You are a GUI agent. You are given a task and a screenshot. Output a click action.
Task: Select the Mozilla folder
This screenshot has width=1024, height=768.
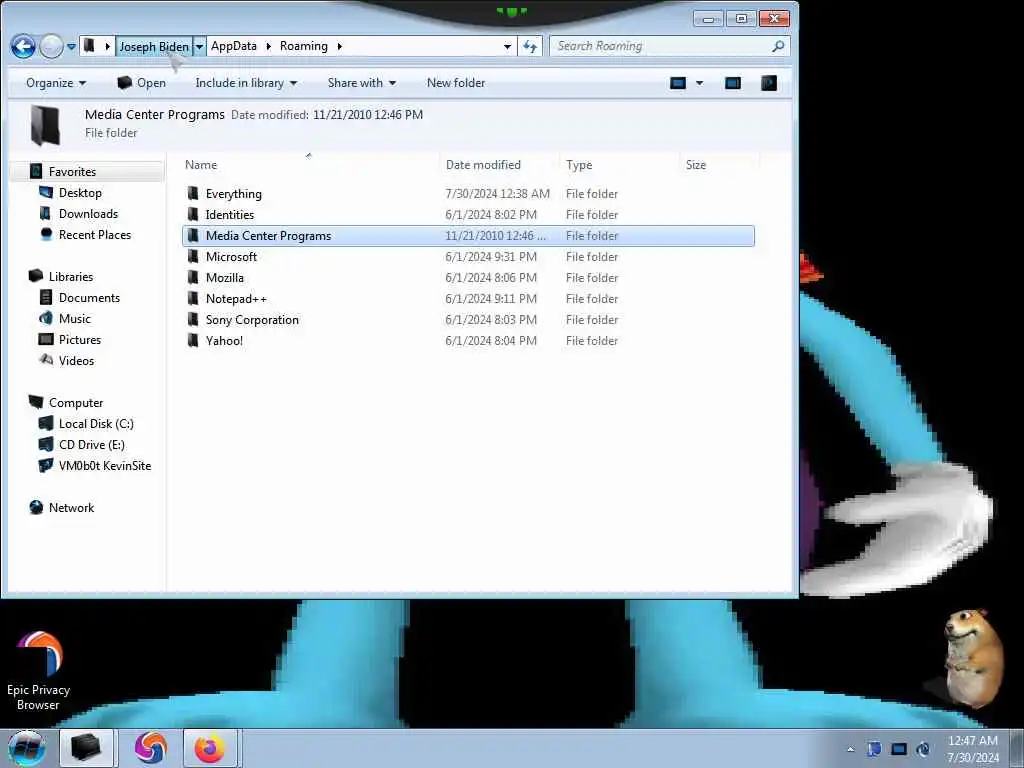point(225,278)
